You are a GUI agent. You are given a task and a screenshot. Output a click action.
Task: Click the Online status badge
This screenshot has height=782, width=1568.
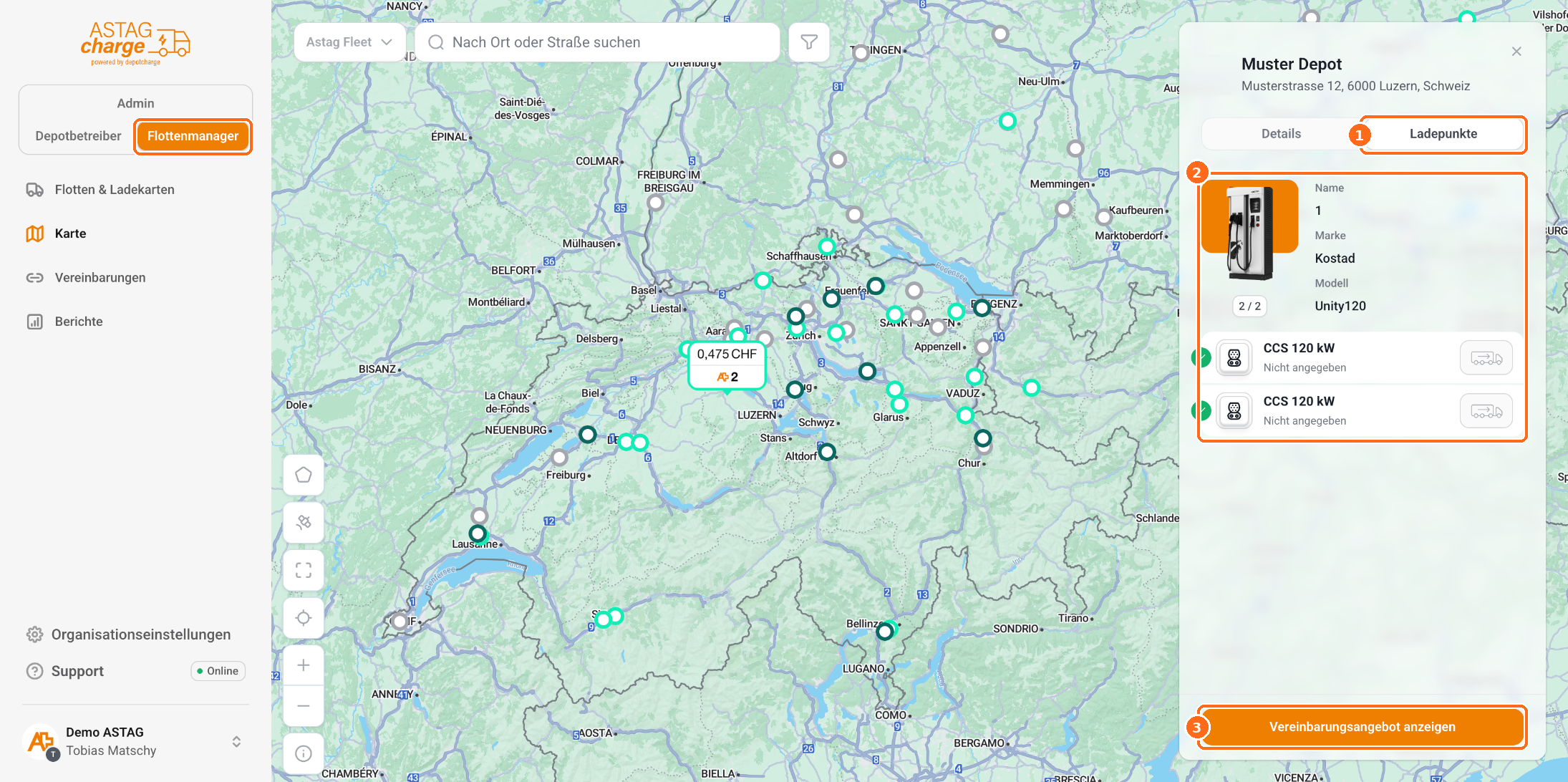[218, 671]
